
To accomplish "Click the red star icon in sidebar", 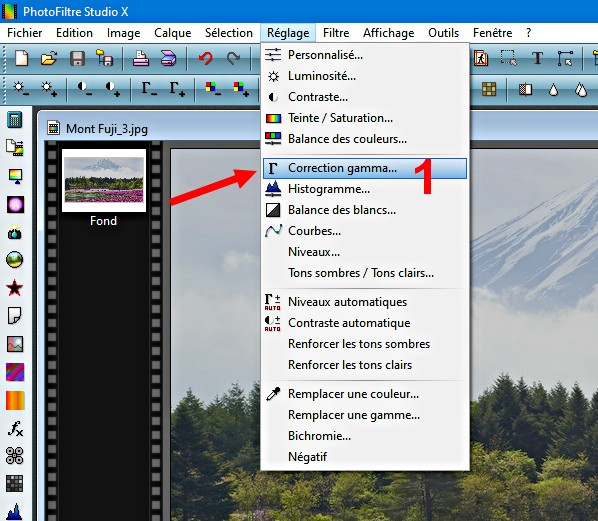I will tap(14, 288).
